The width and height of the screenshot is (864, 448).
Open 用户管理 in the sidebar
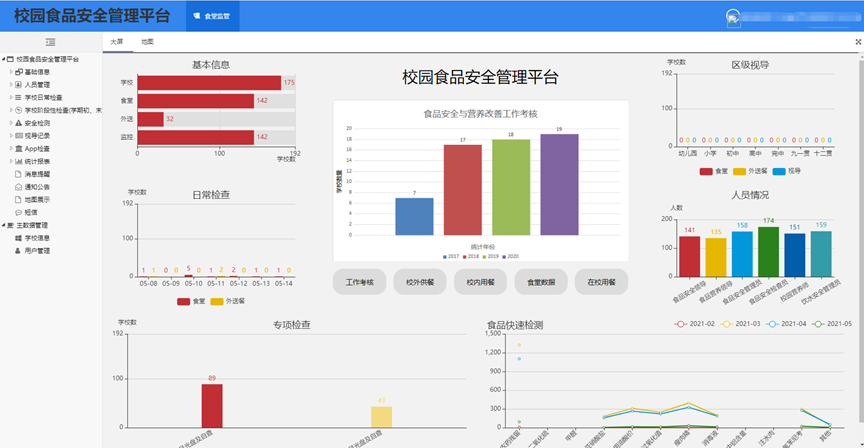click(x=36, y=251)
